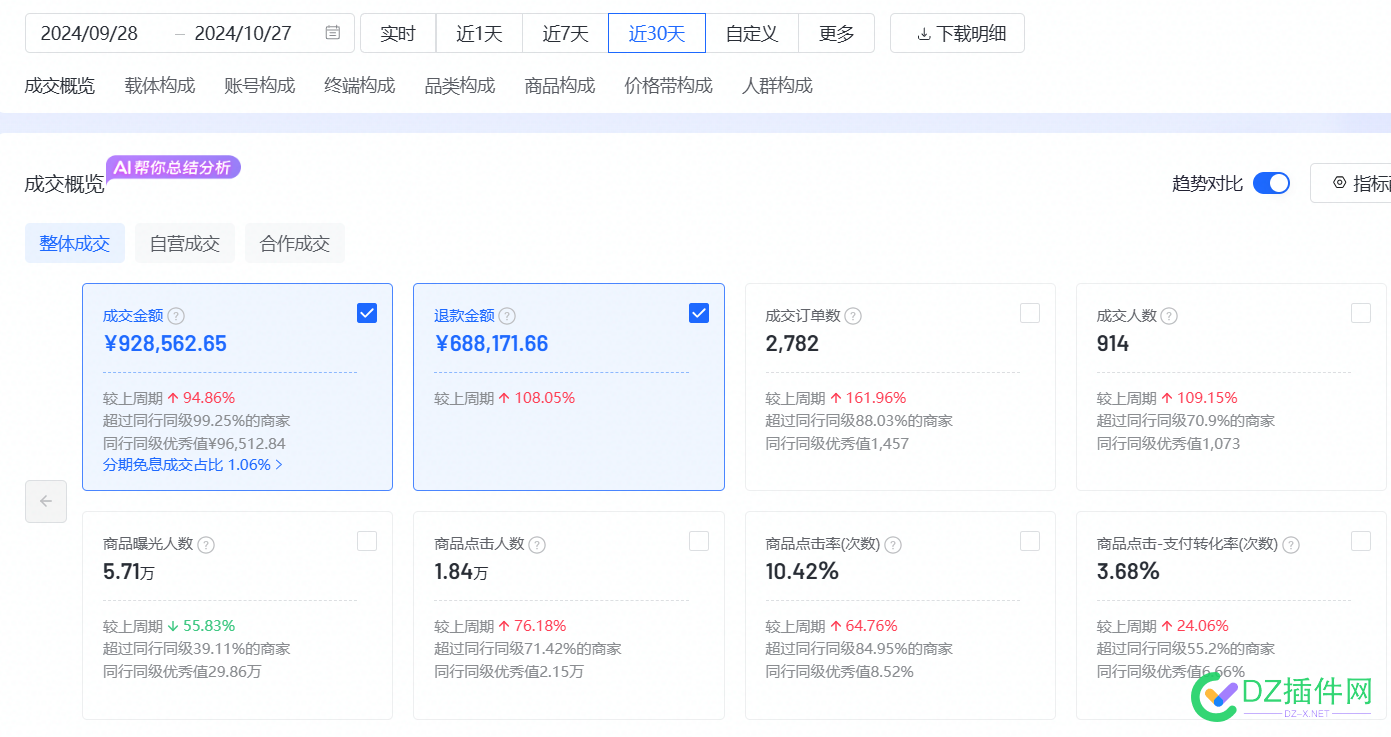Select the 实时 time range
This screenshot has height=737, width=1391.
tap(398, 33)
